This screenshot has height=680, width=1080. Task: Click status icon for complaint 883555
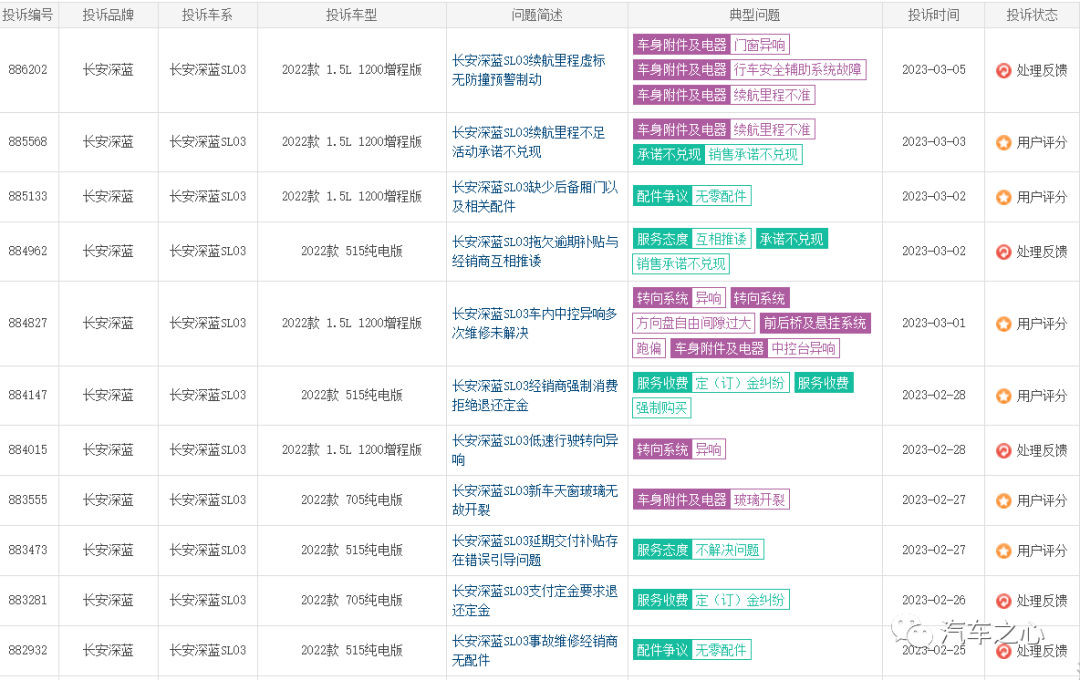tap(1004, 501)
